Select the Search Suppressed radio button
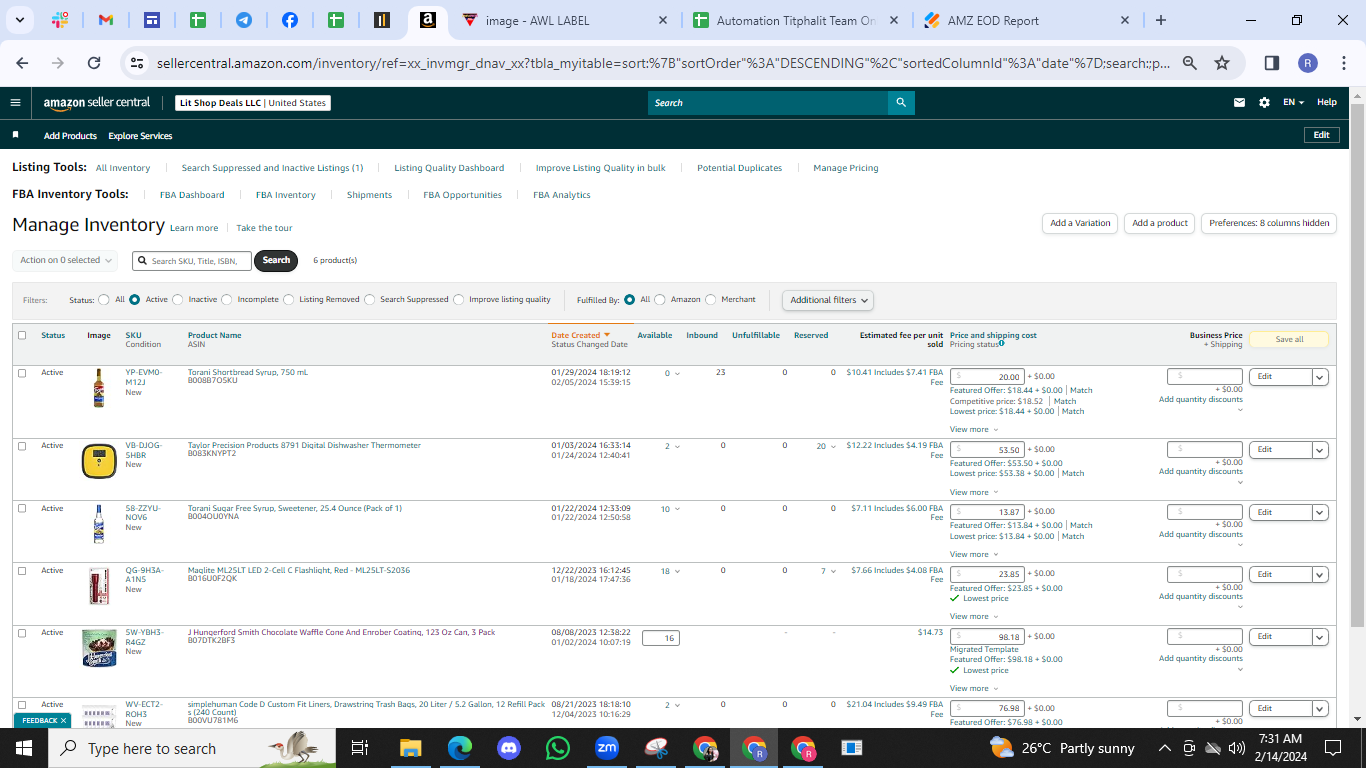The image size is (1366, 768). [x=370, y=299]
